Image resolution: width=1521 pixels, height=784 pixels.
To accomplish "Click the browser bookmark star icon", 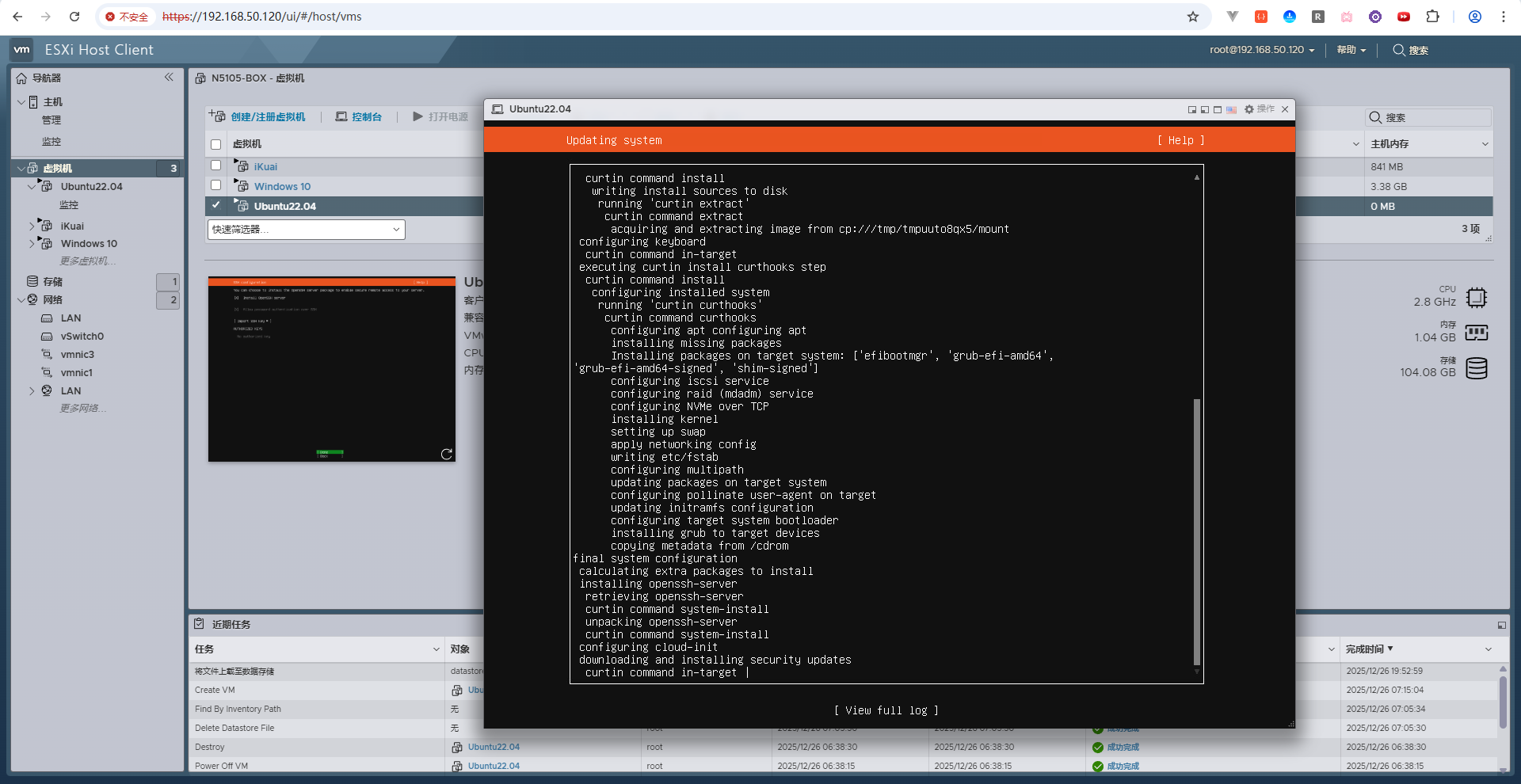I will [x=1193, y=17].
